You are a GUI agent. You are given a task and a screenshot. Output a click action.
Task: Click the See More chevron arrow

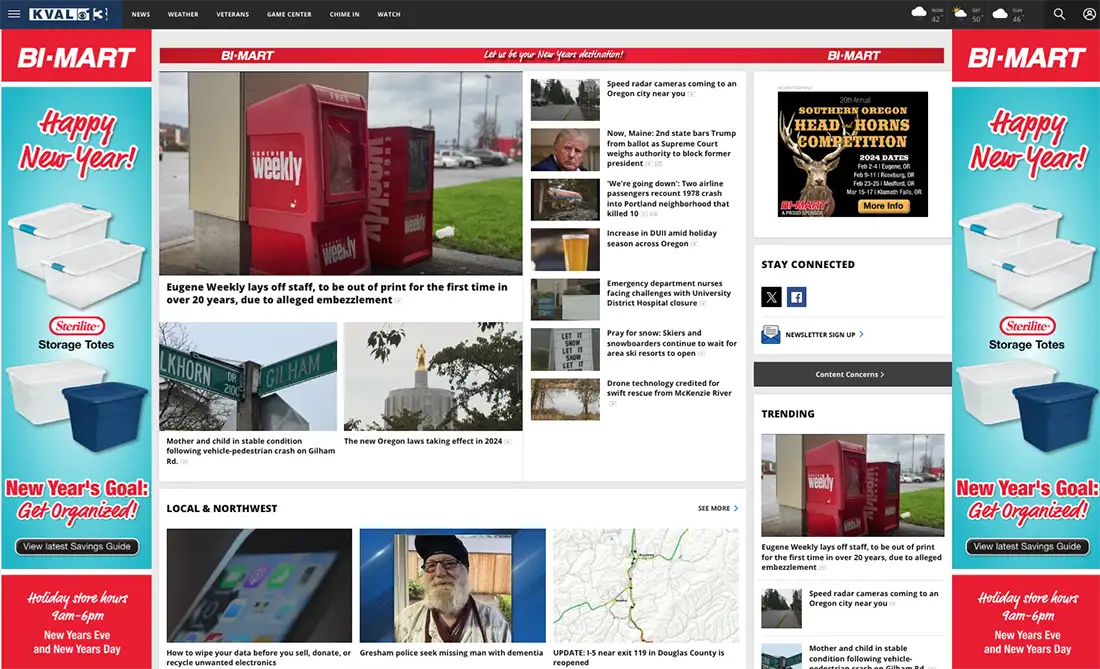click(736, 508)
